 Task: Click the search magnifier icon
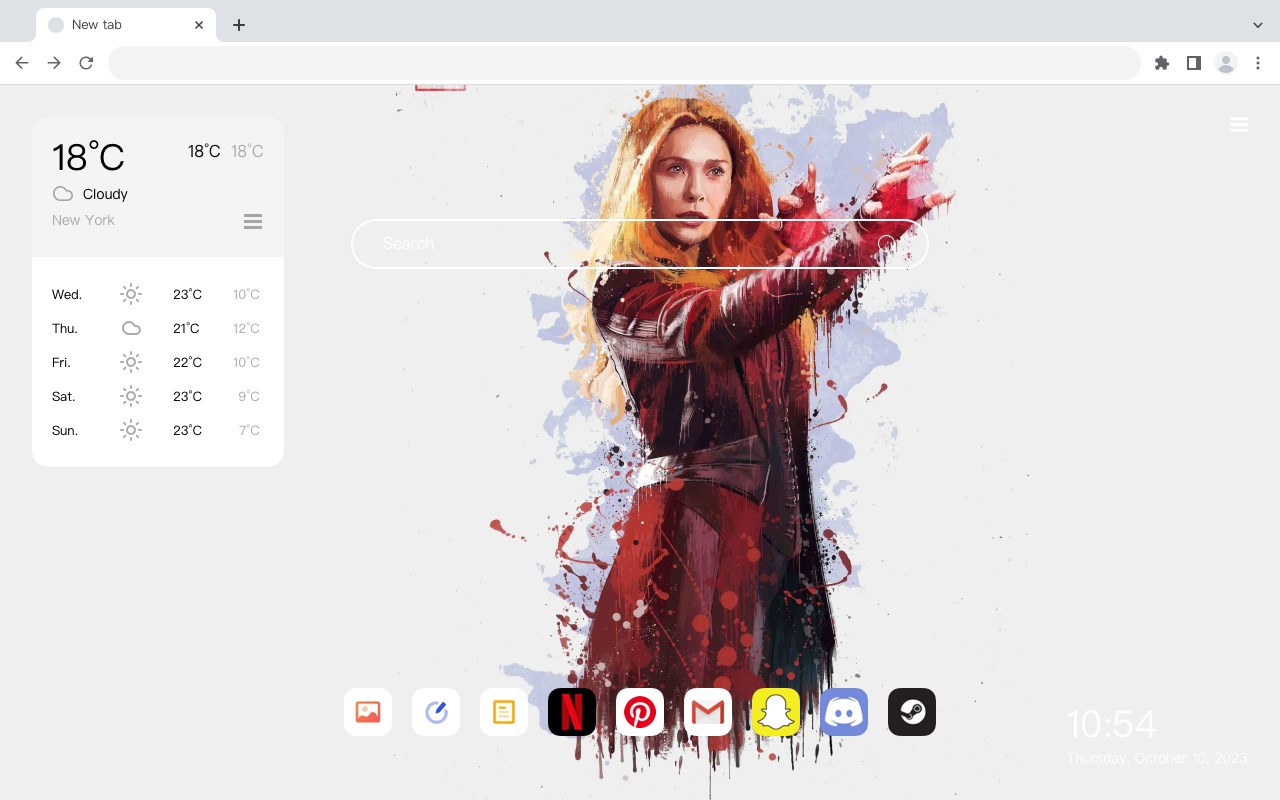889,244
